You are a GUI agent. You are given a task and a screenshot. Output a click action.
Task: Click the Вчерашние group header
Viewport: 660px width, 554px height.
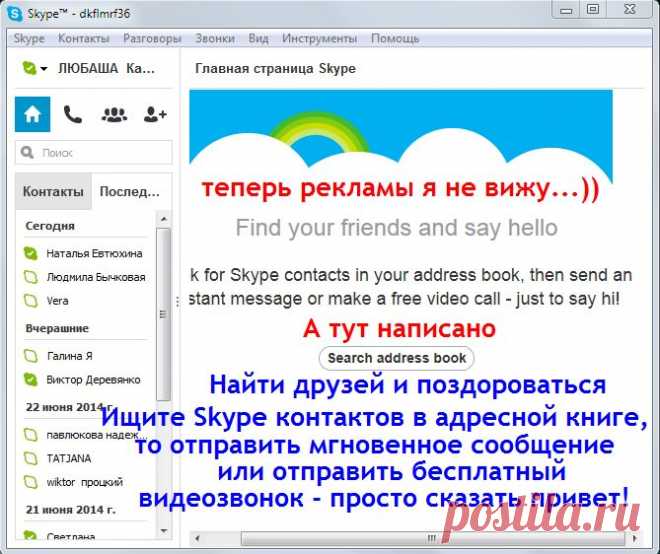pos(57,328)
